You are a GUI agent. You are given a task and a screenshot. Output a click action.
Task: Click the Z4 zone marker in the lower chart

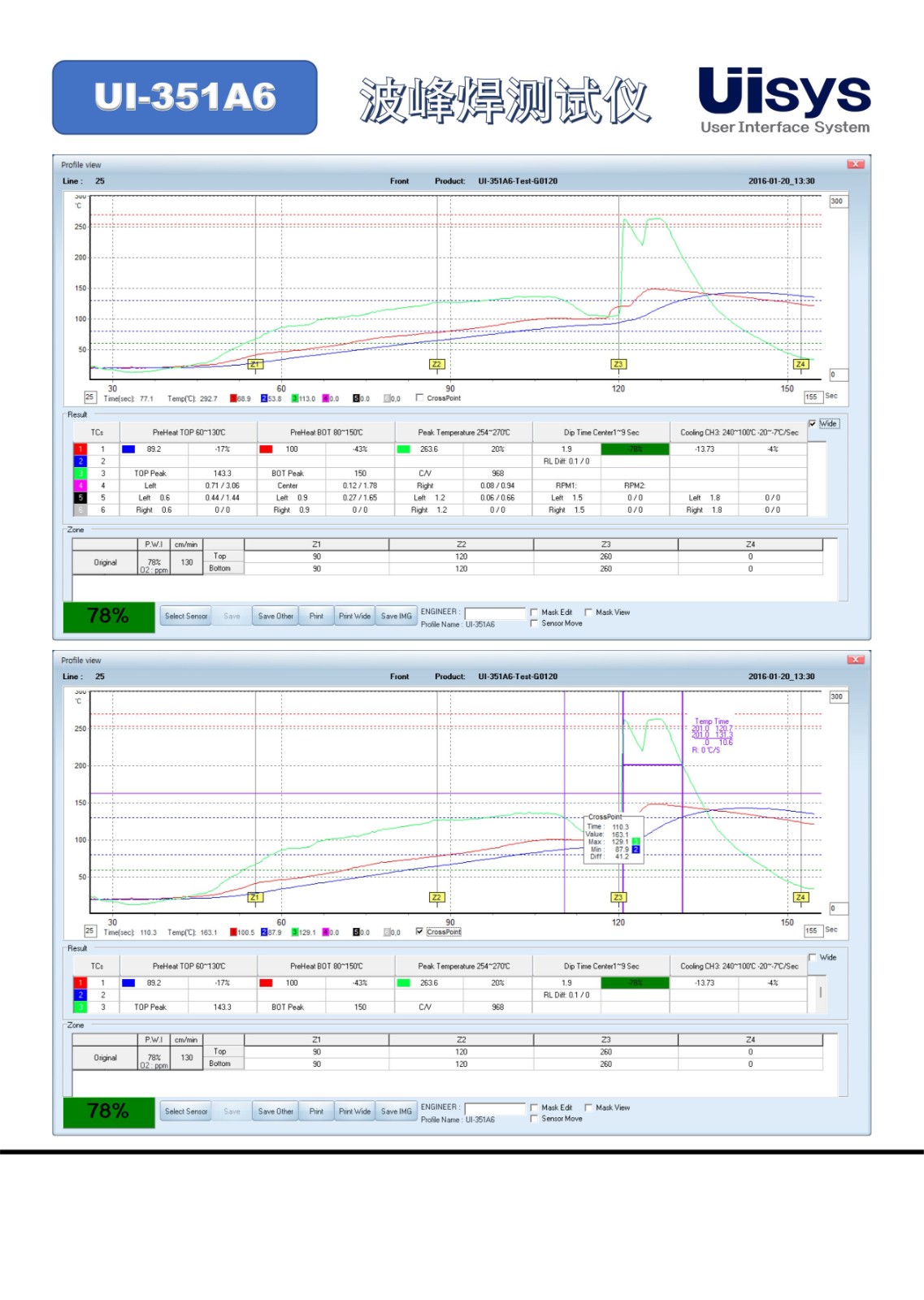point(800,897)
